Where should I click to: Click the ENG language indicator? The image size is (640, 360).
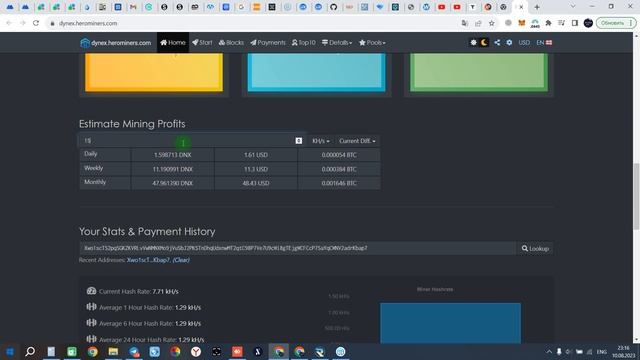point(601,352)
